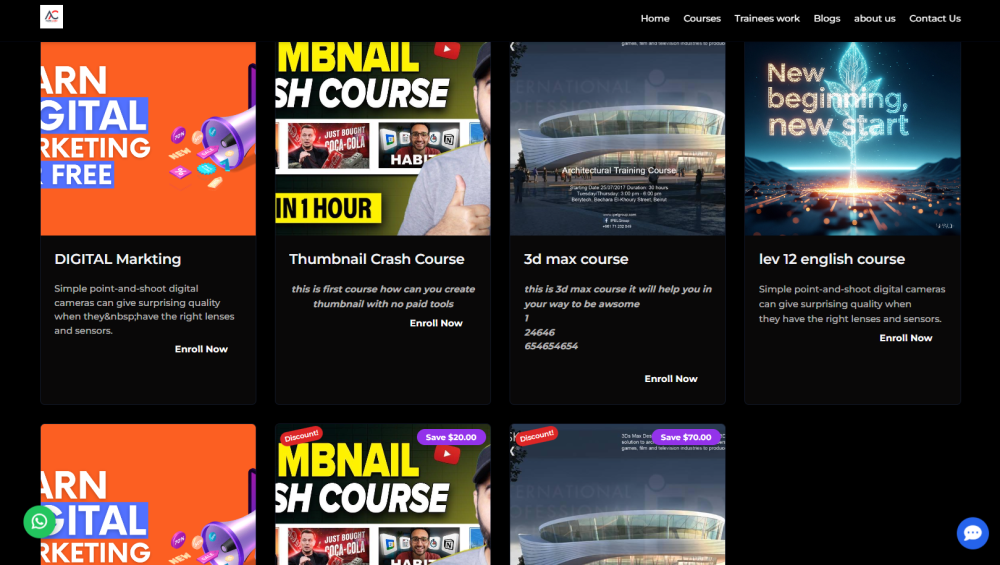The height and width of the screenshot is (565, 1000).
Task: Navigate to Trainees work
Action: coord(767,18)
